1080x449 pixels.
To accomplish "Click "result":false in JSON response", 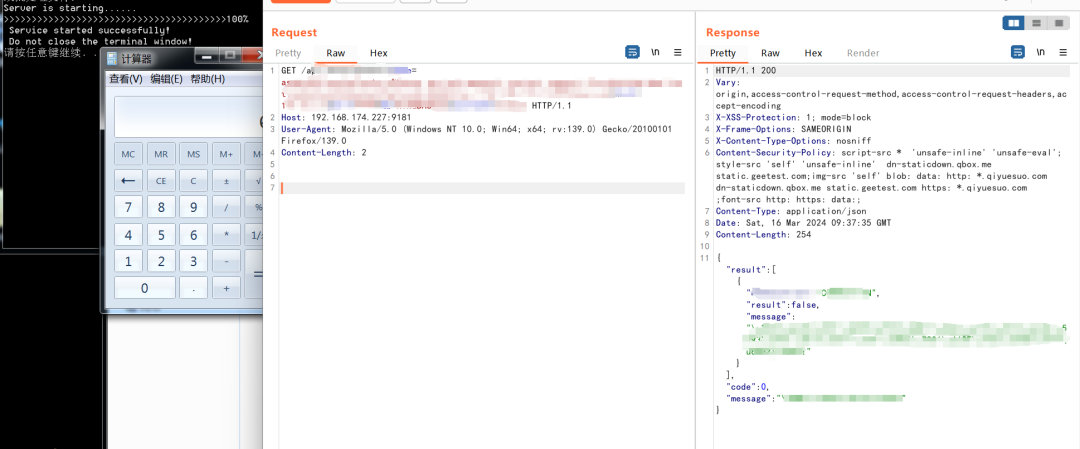I will [783, 304].
